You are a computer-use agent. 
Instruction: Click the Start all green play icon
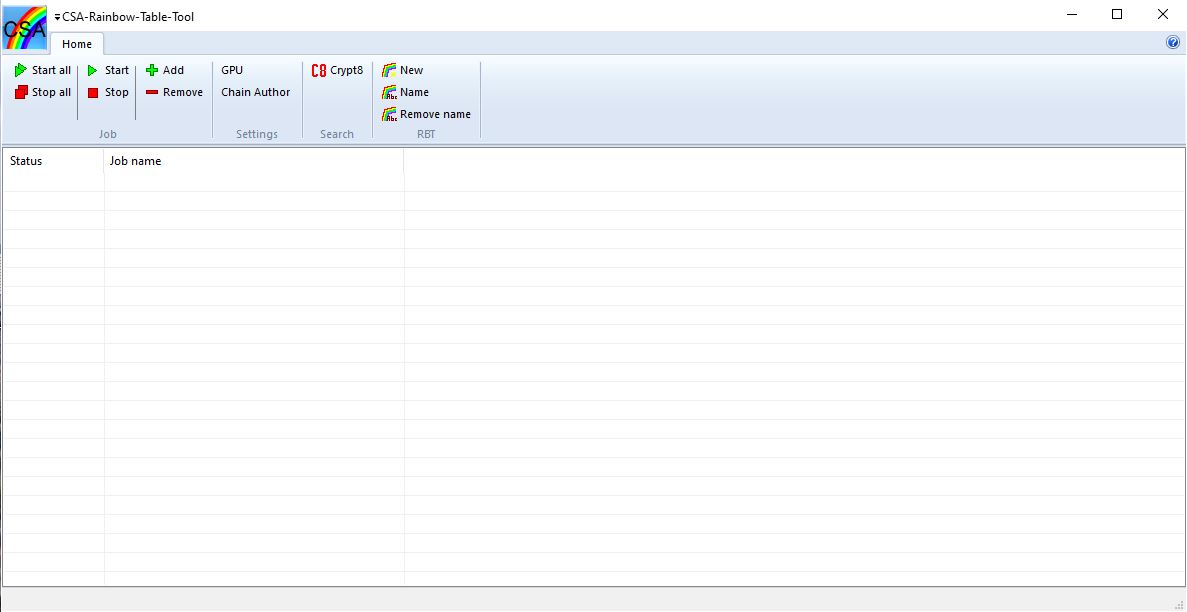[20, 70]
